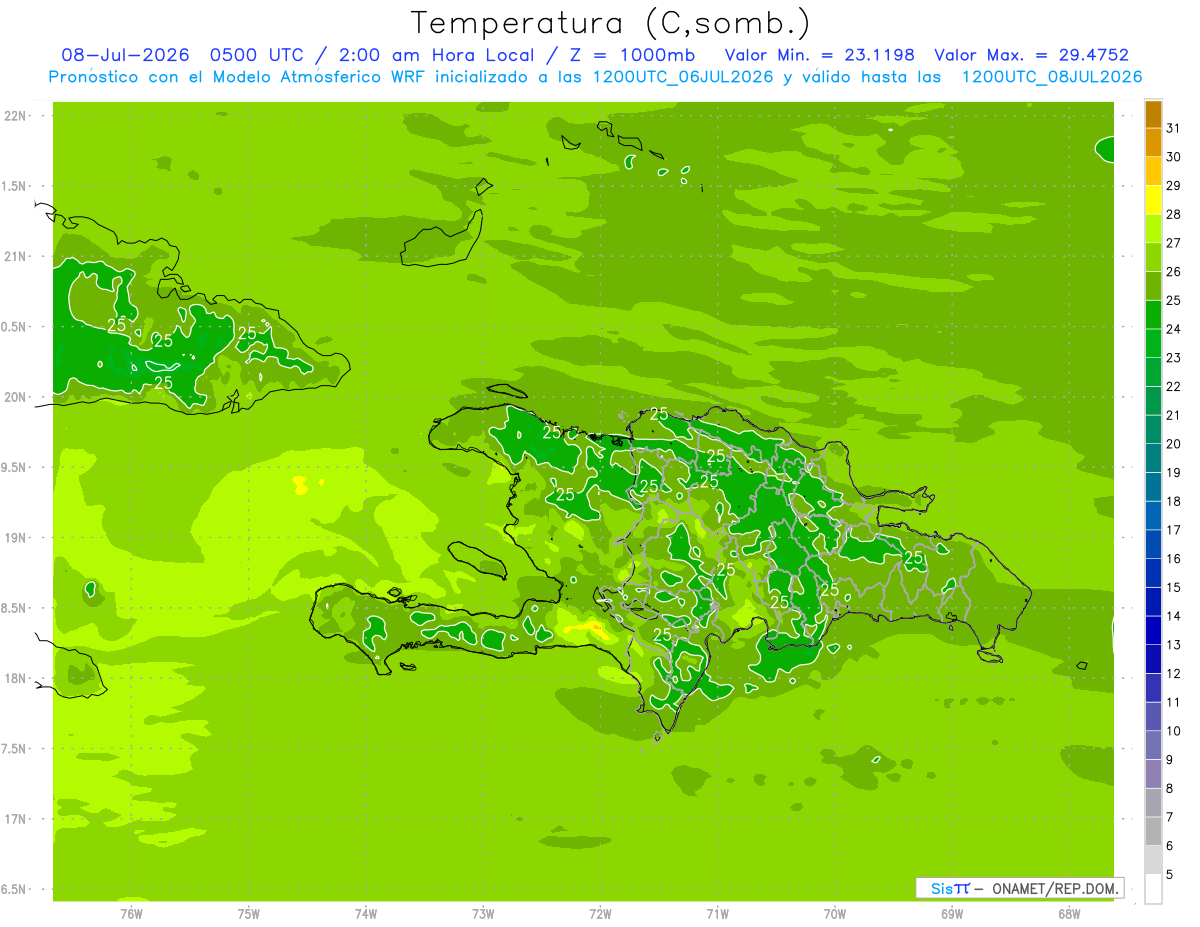Click the "5" color scale label

1170,875
